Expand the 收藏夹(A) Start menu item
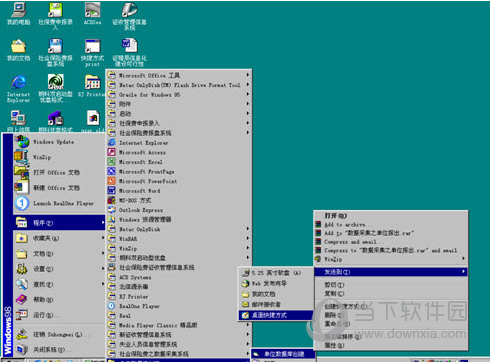 [x=59, y=238]
